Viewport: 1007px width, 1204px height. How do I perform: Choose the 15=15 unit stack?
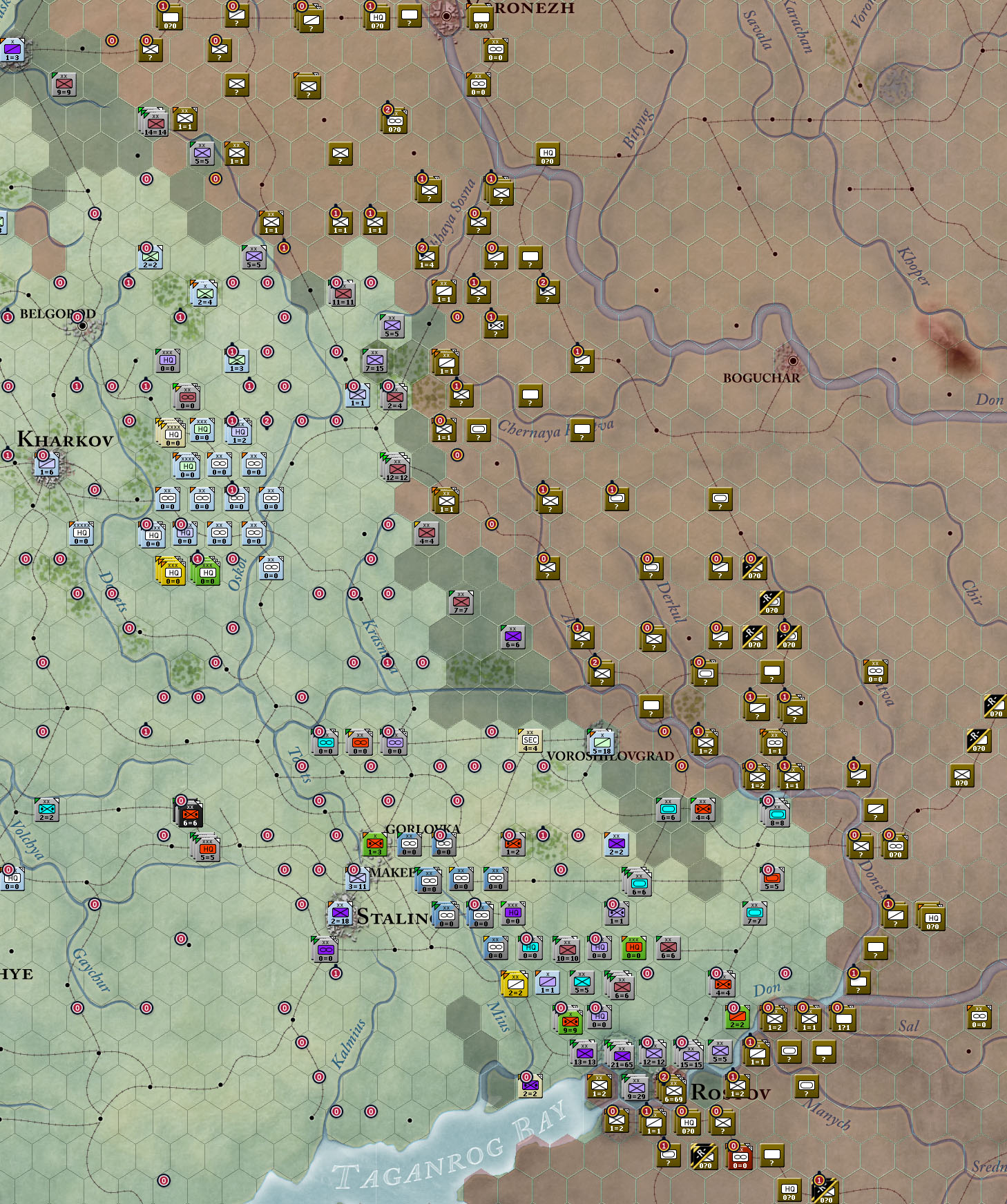tap(690, 1054)
